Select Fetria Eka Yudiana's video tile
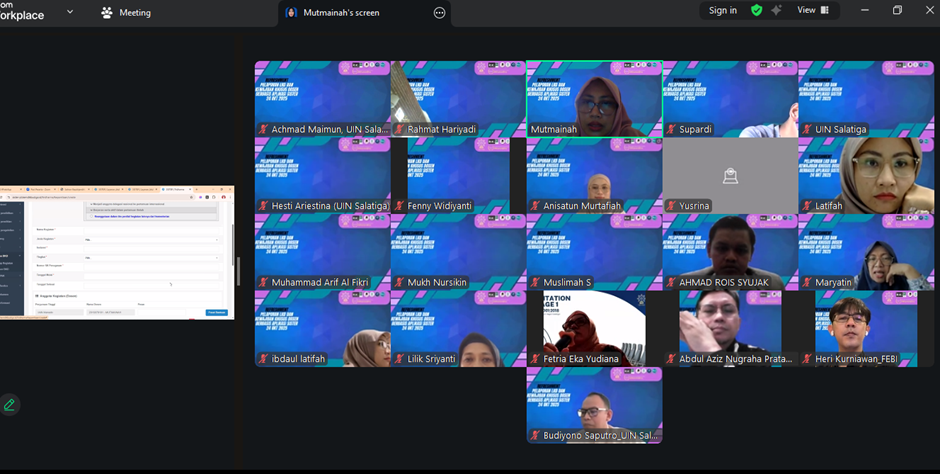Screen dimensions: 940x474 tap(594, 328)
